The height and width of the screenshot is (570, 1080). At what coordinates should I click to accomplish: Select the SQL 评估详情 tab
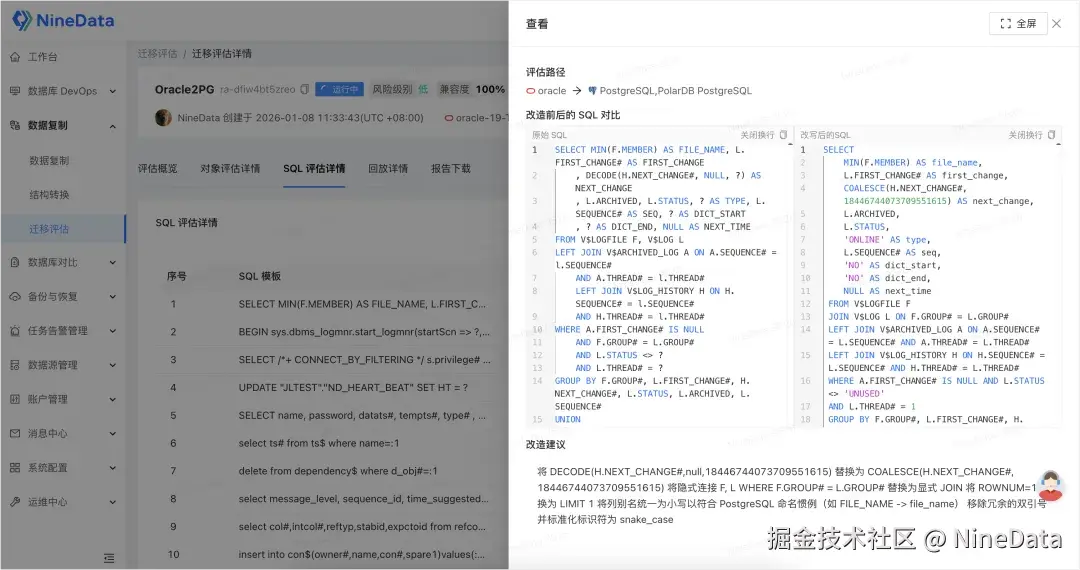pyautogui.click(x=314, y=169)
